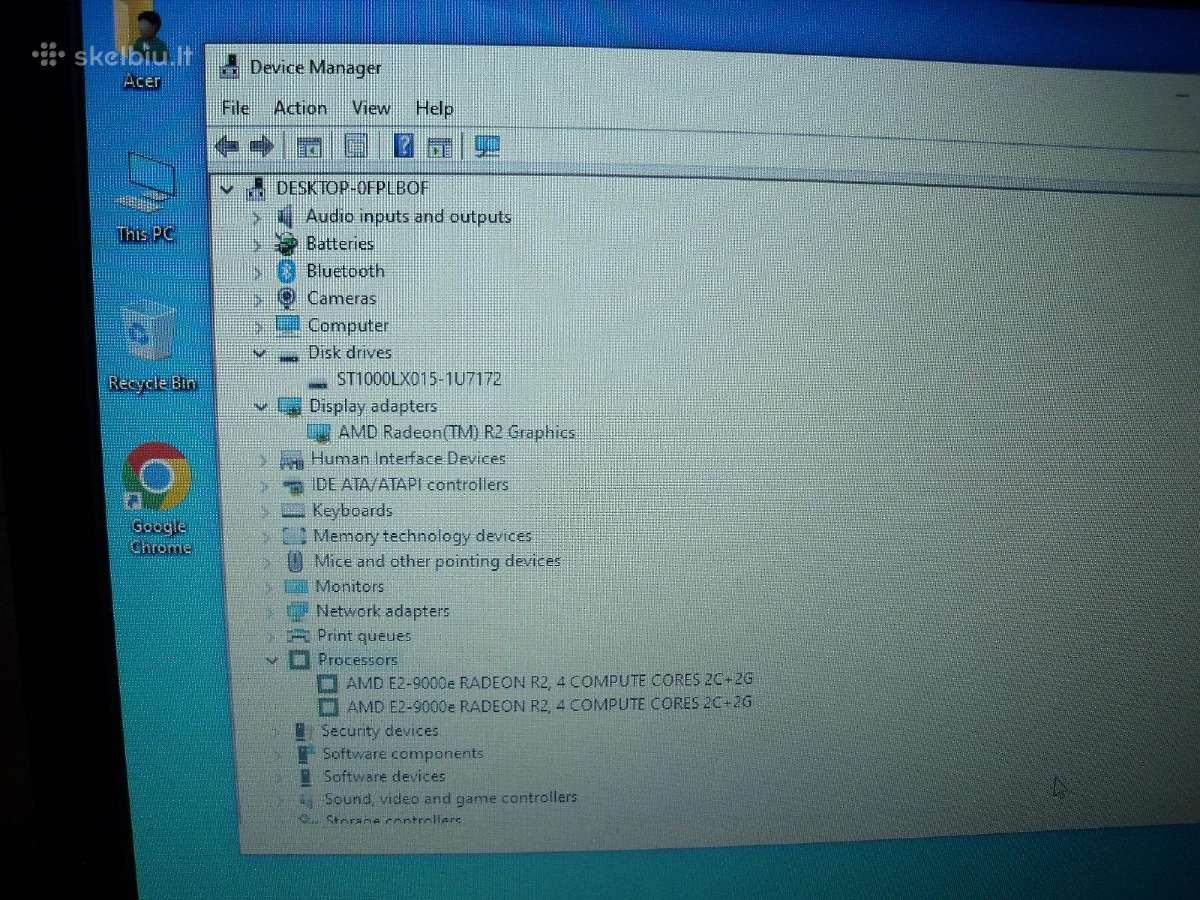Open the Action menu

[300, 108]
